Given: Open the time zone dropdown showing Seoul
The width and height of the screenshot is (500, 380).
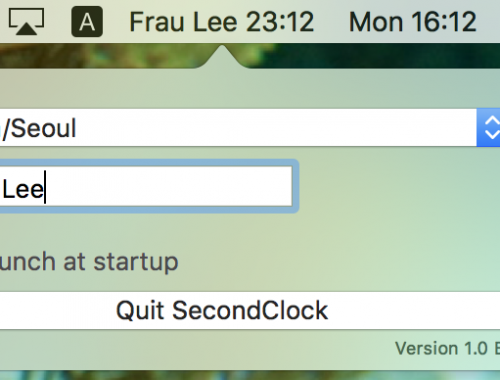Looking at the screenshot, I should 250,127.
